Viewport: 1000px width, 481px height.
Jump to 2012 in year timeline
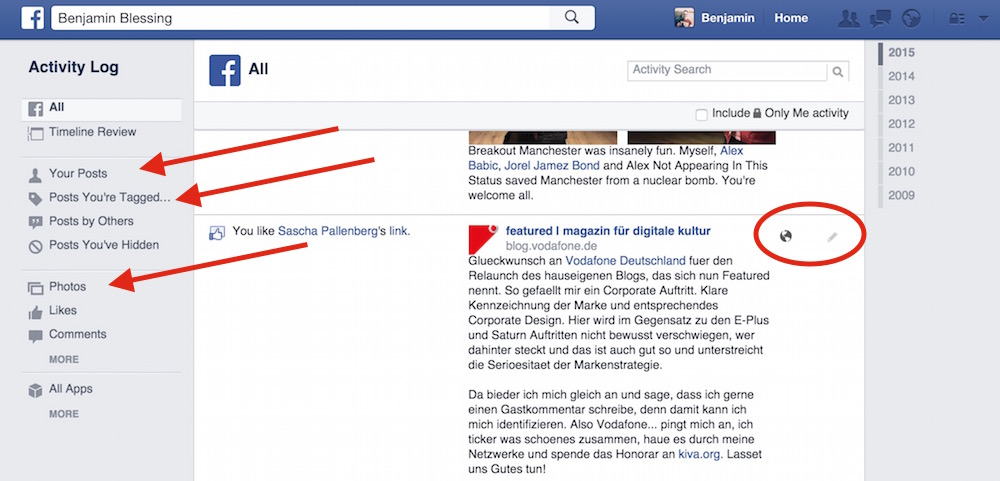901,124
